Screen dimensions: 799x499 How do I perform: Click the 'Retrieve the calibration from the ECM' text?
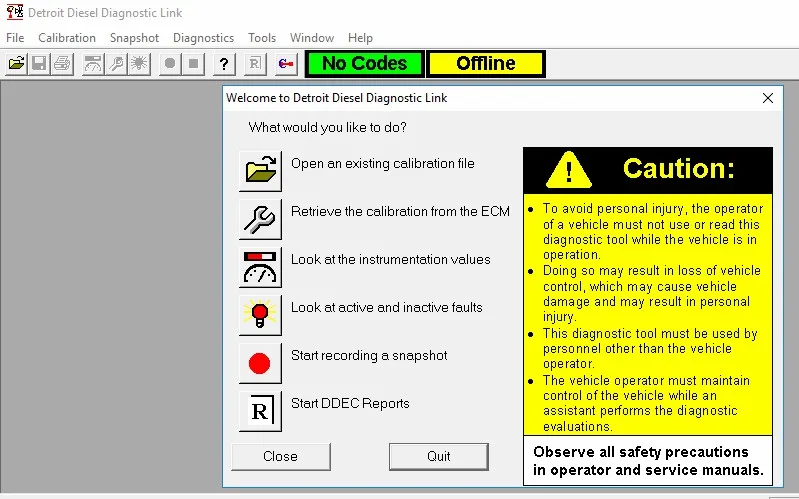coord(401,212)
